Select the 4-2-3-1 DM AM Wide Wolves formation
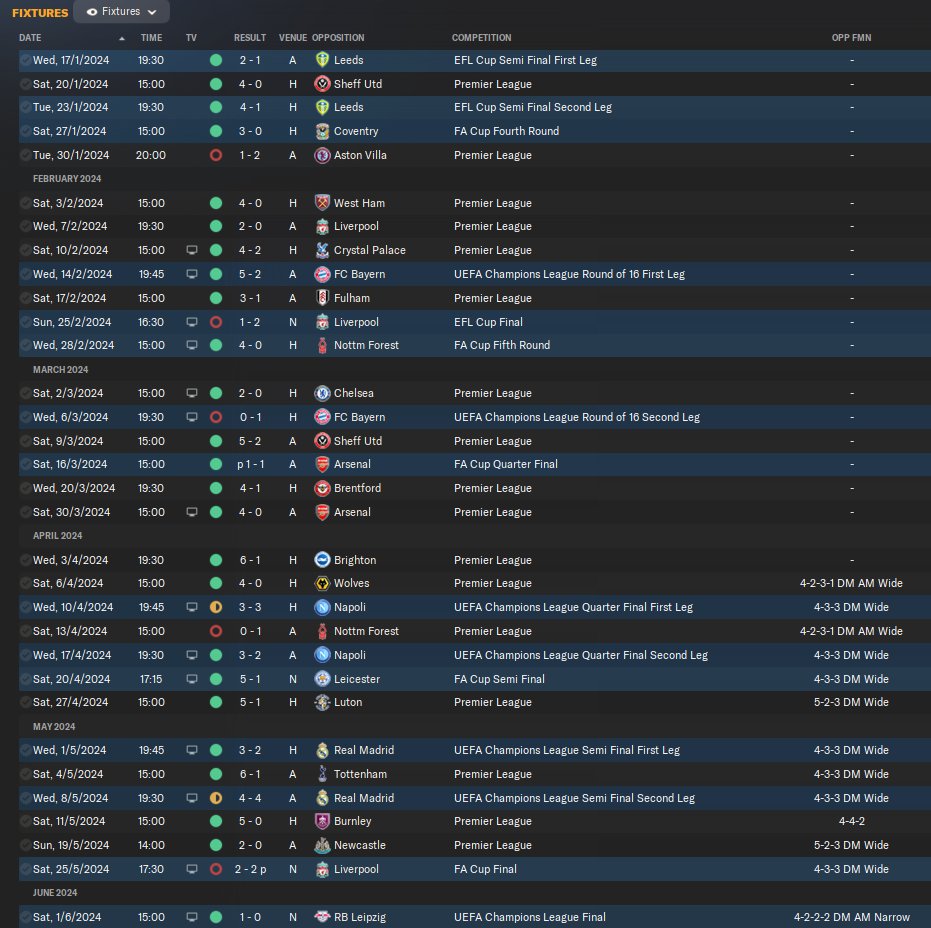 pyautogui.click(x=851, y=583)
